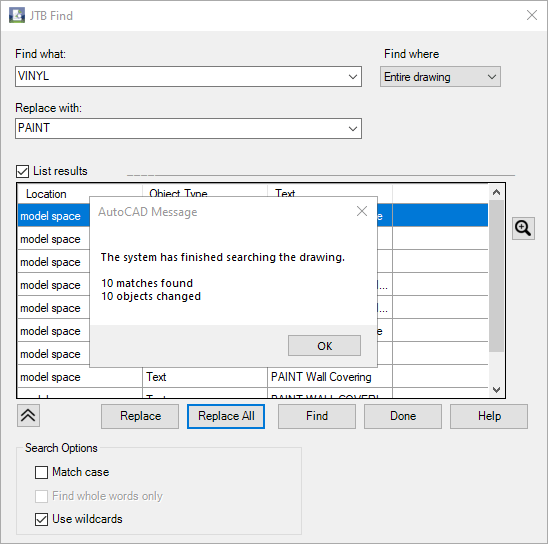
Task: Enable the Match case checkbox
Action: point(41,472)
